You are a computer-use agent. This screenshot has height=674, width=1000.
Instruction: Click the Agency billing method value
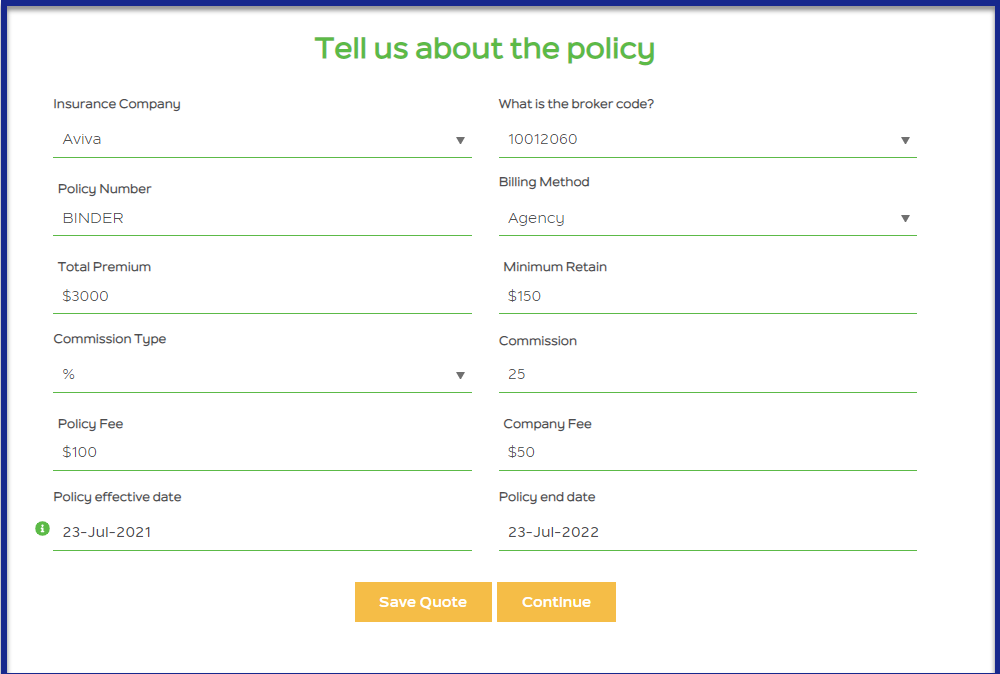tap(536, 219)
